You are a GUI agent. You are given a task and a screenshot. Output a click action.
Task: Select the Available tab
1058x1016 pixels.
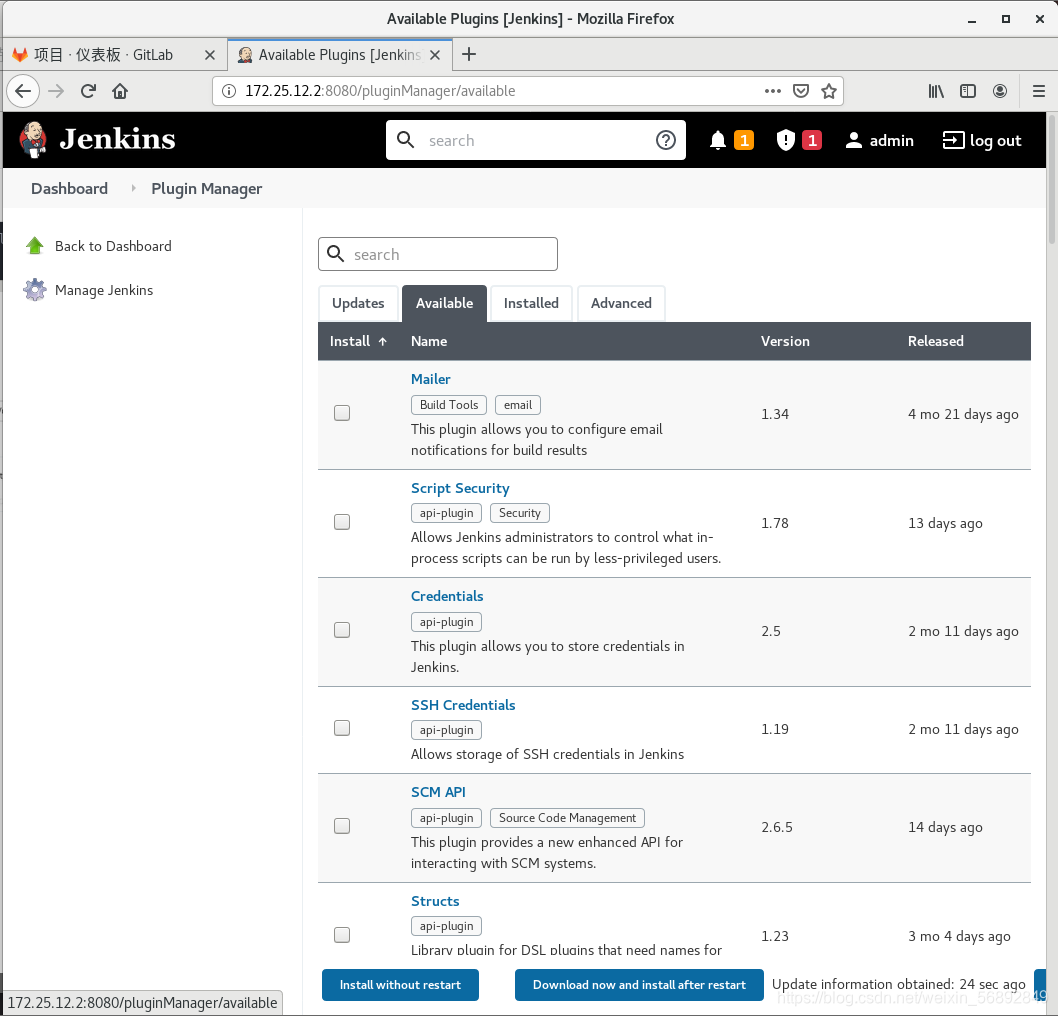pyautogui.click(x=444, y=304)
